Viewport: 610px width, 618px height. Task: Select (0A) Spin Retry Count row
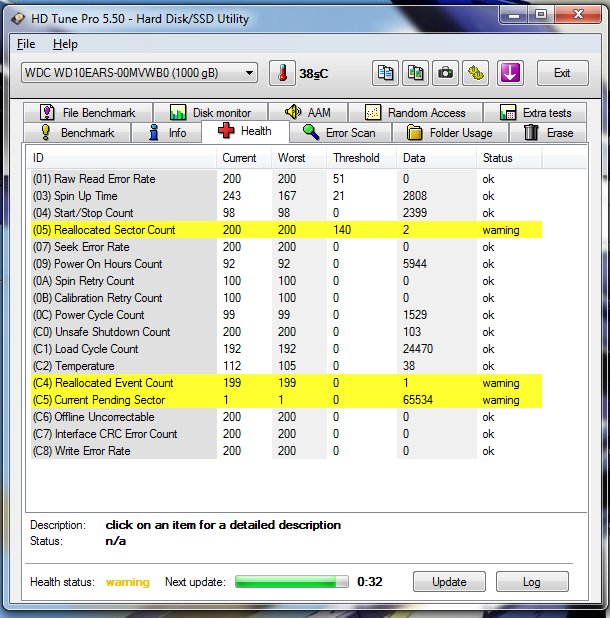pyautogui.click(x=286, y=281)
